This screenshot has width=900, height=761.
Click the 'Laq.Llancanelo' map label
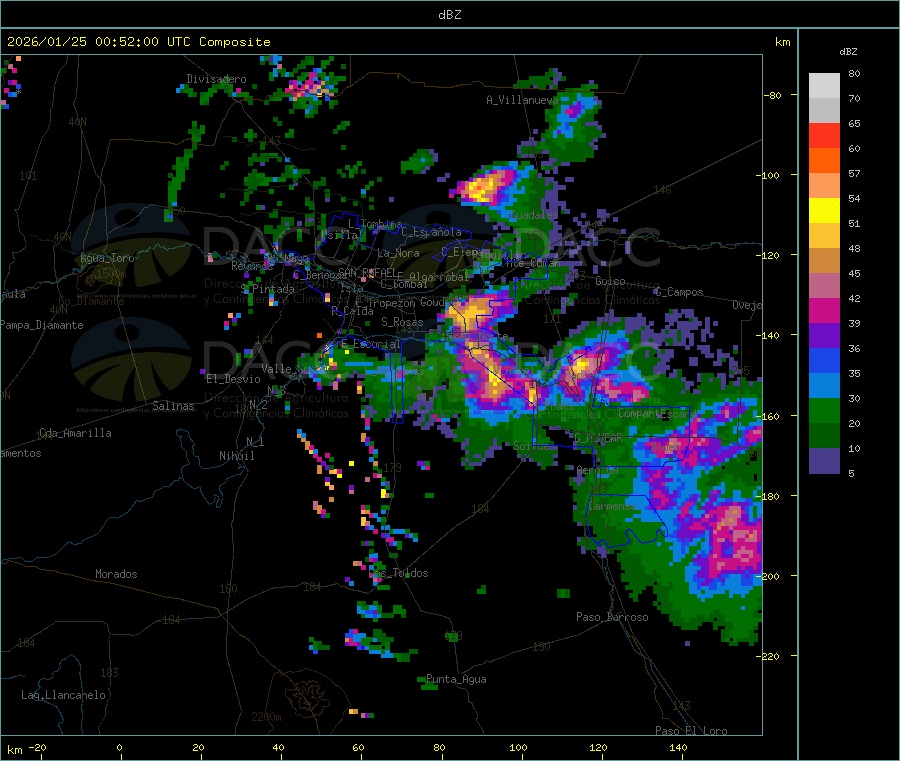click(x=64, y=696)
